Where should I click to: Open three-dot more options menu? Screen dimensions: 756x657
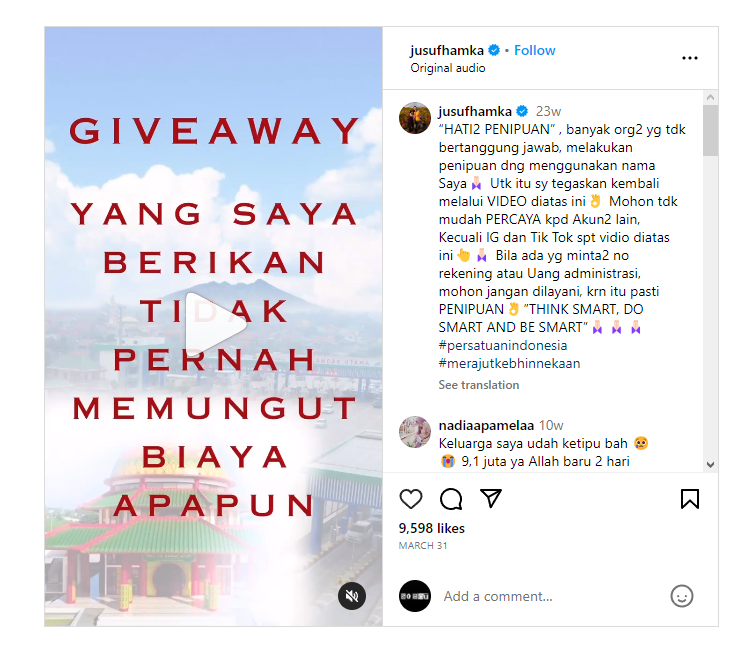pyautogui.click(x=689, y=58)
